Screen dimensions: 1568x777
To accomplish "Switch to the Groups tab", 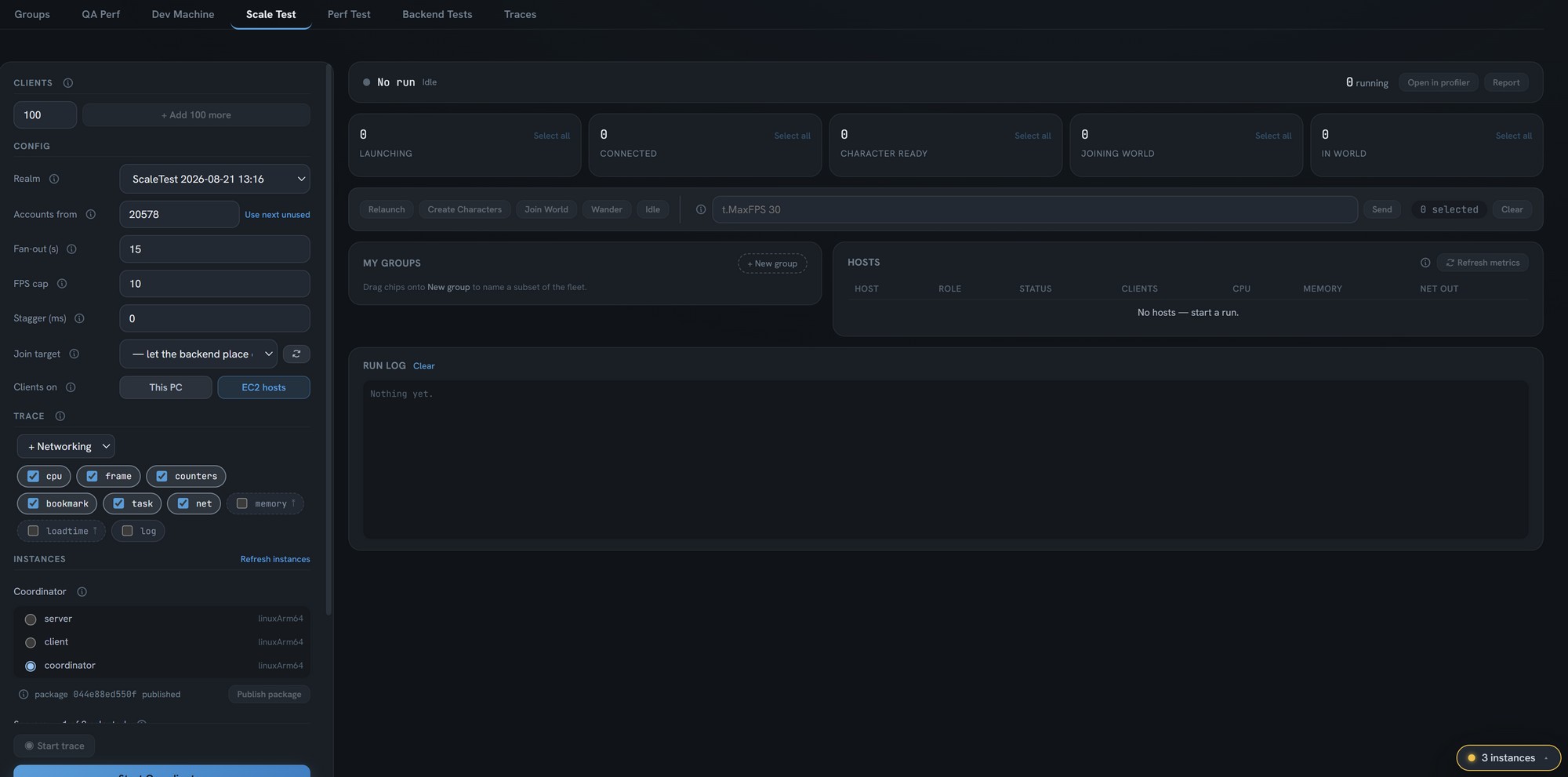I will 32,14.
